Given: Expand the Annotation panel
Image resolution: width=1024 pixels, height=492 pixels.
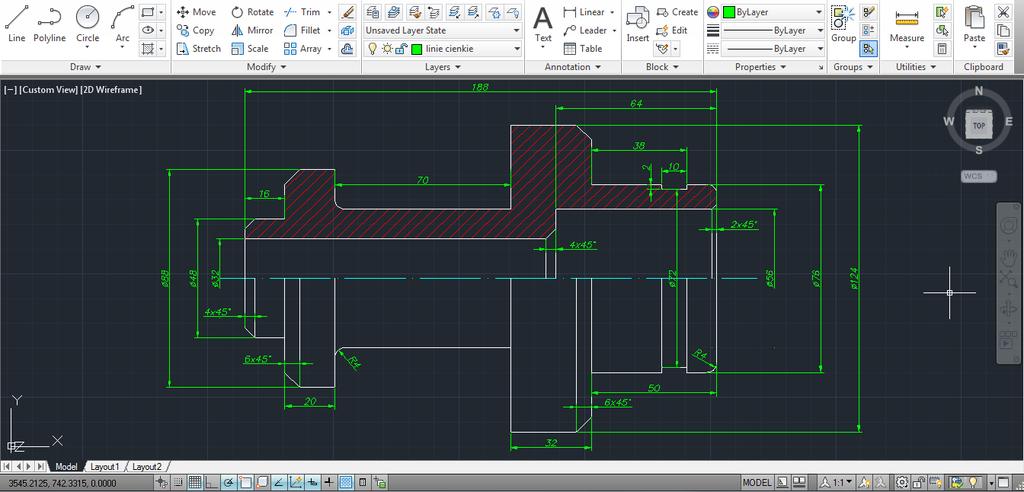Looking at the screenshot, I should [572, 67].
